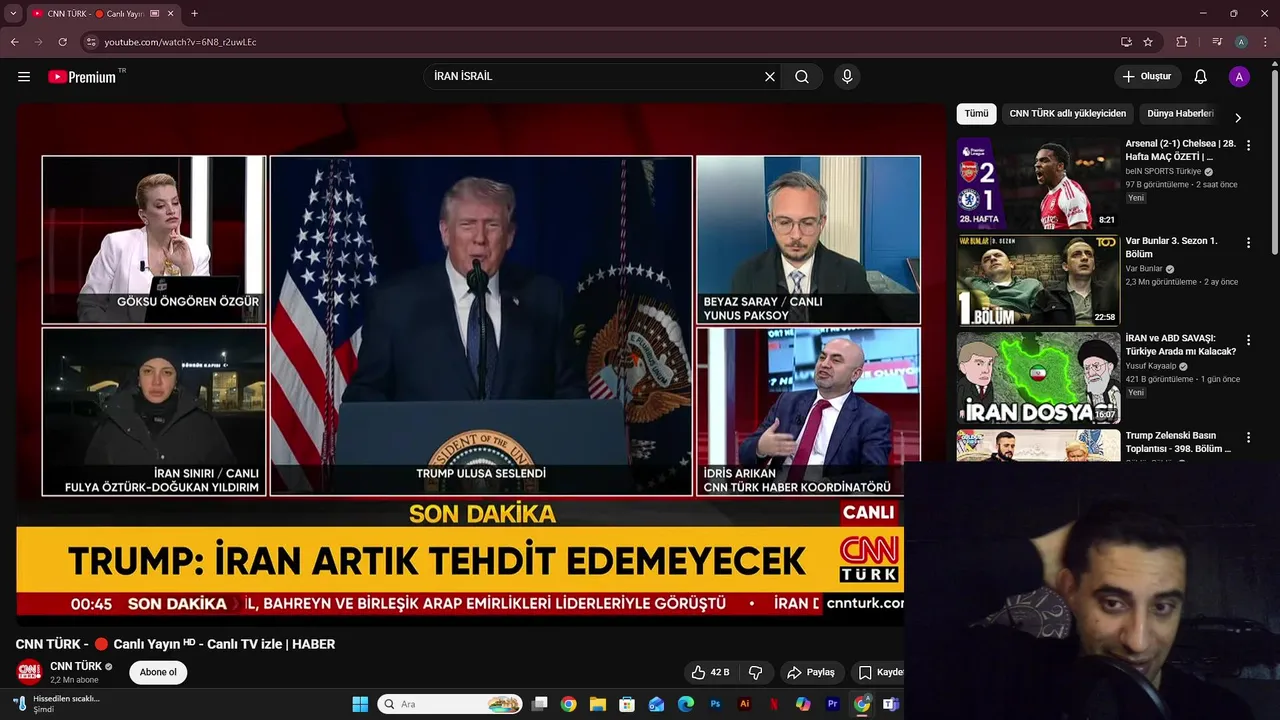The width and height of the screenshot is (1280, 720).
Task: Install app icon in address bar
Action: pos(1126,42)
